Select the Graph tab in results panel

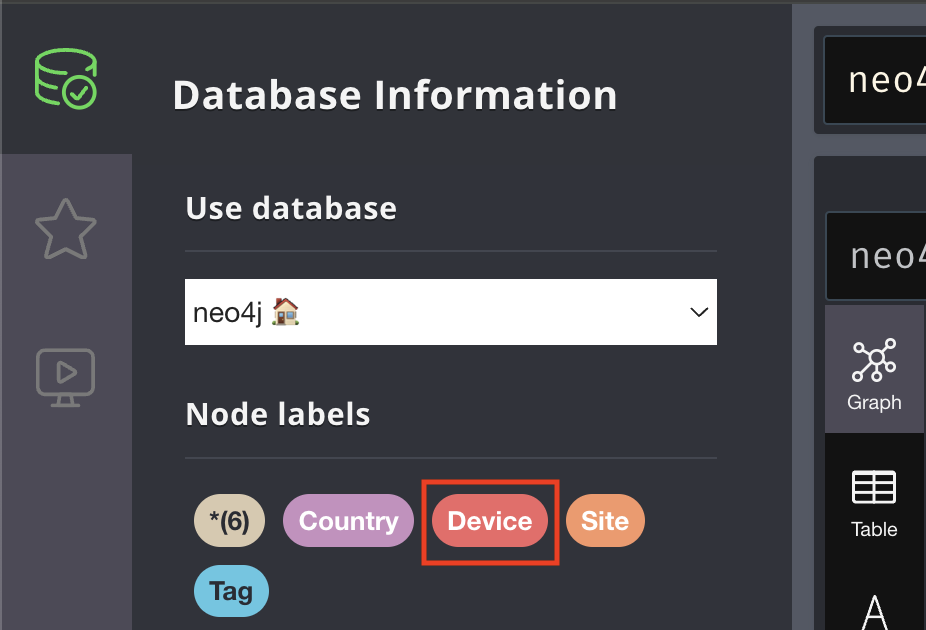pyautogui.click(x=874, y=370)
